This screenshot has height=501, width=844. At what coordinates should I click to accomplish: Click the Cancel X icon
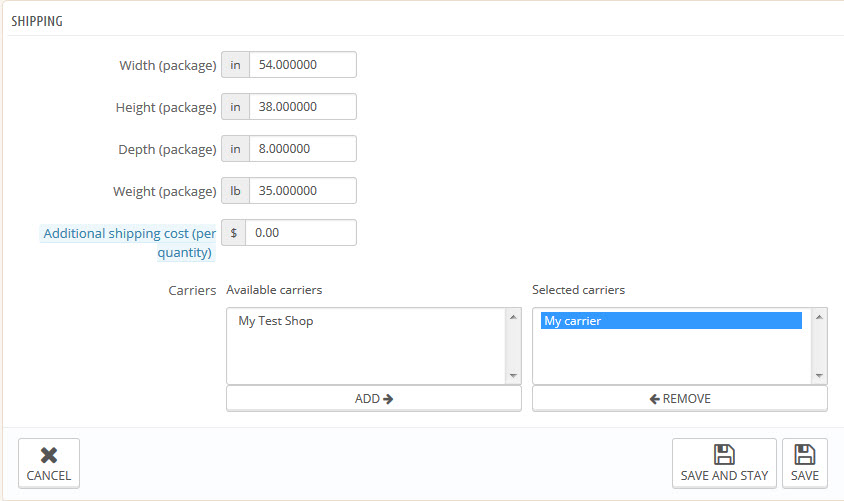(x=48, y=455)
